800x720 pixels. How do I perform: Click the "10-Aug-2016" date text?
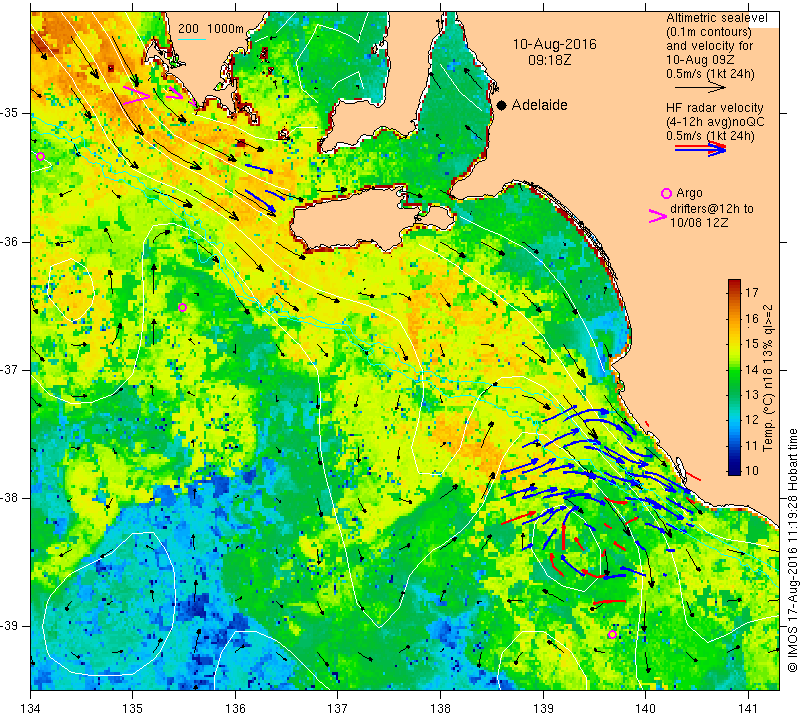[x=554, y=44]
